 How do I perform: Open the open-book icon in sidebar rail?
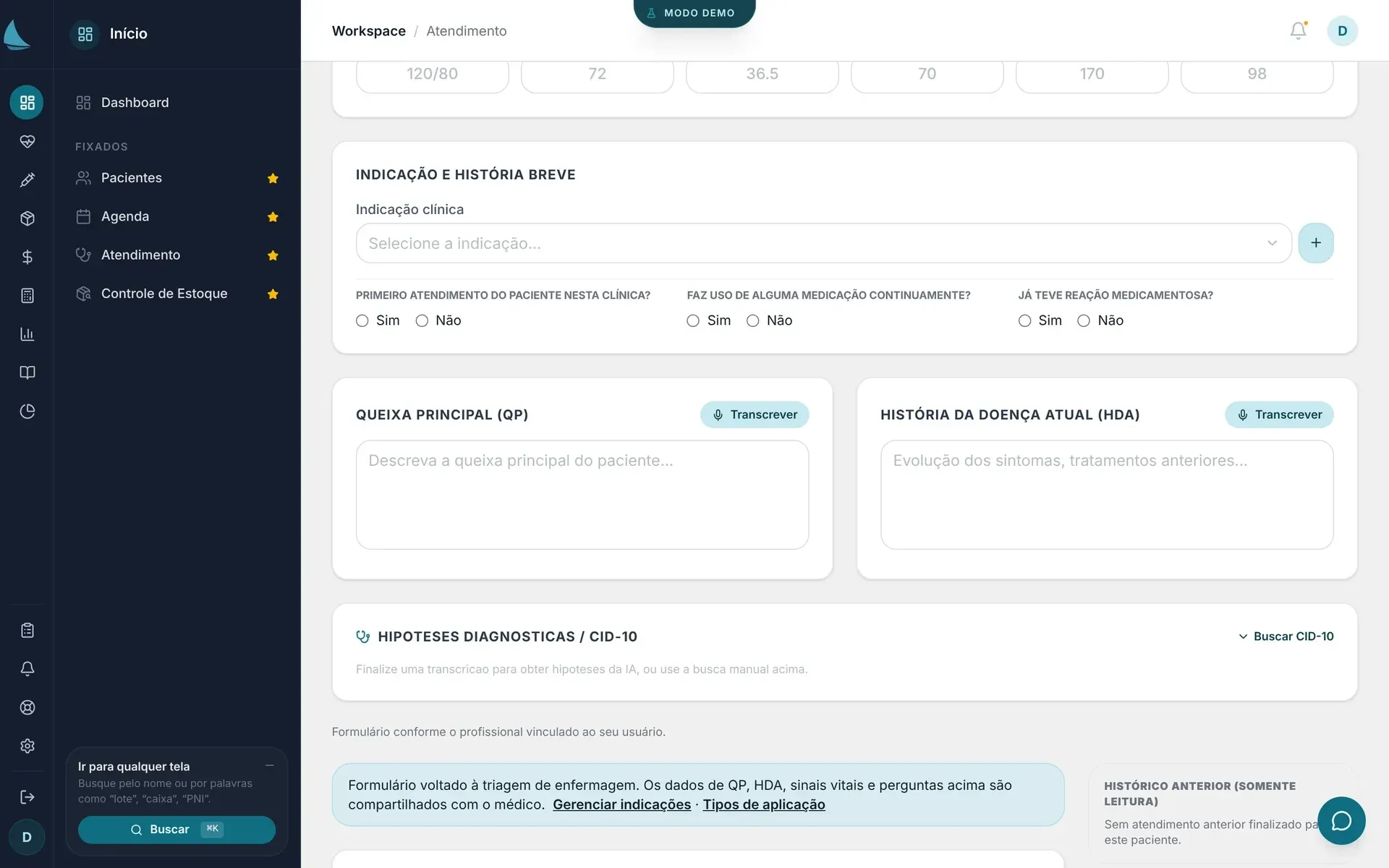(27, 373)
